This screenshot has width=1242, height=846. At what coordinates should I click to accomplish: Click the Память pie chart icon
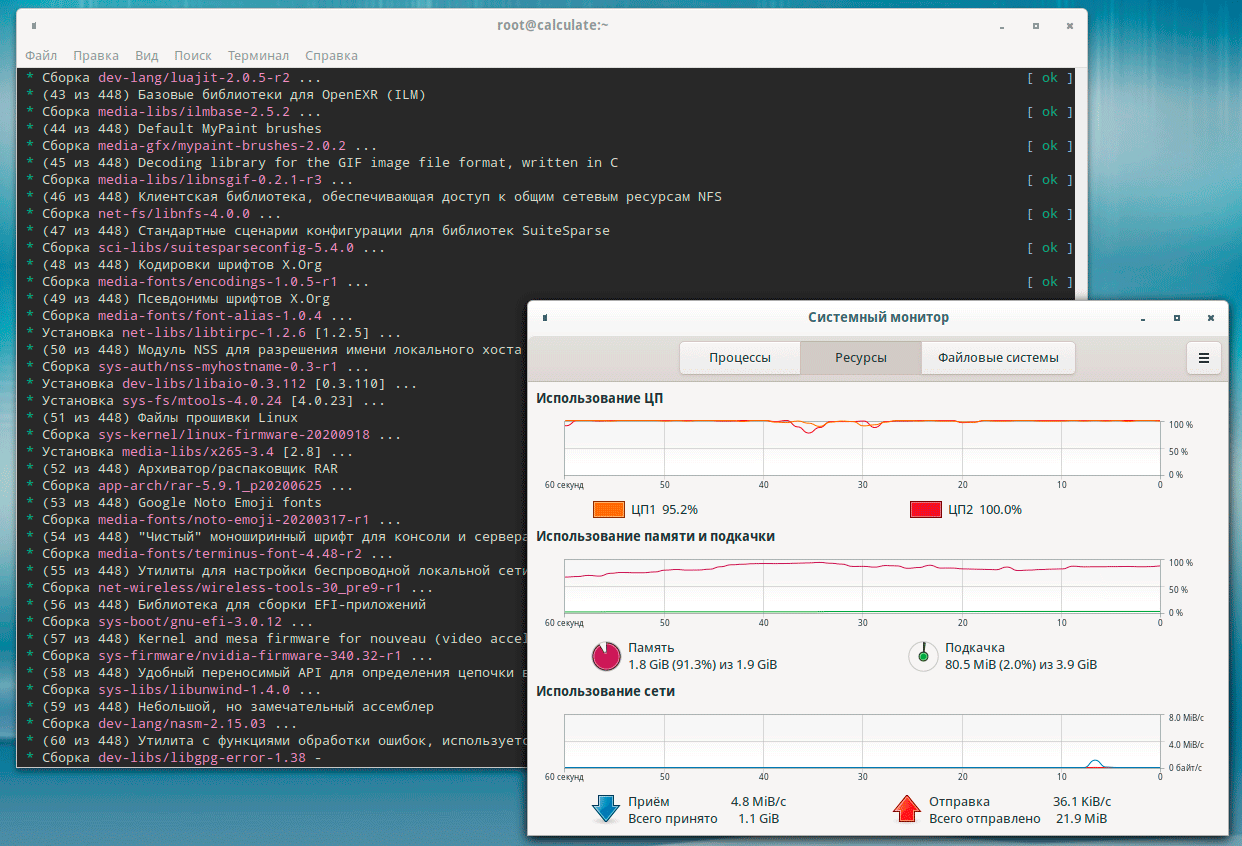click(x=606, y=656)
